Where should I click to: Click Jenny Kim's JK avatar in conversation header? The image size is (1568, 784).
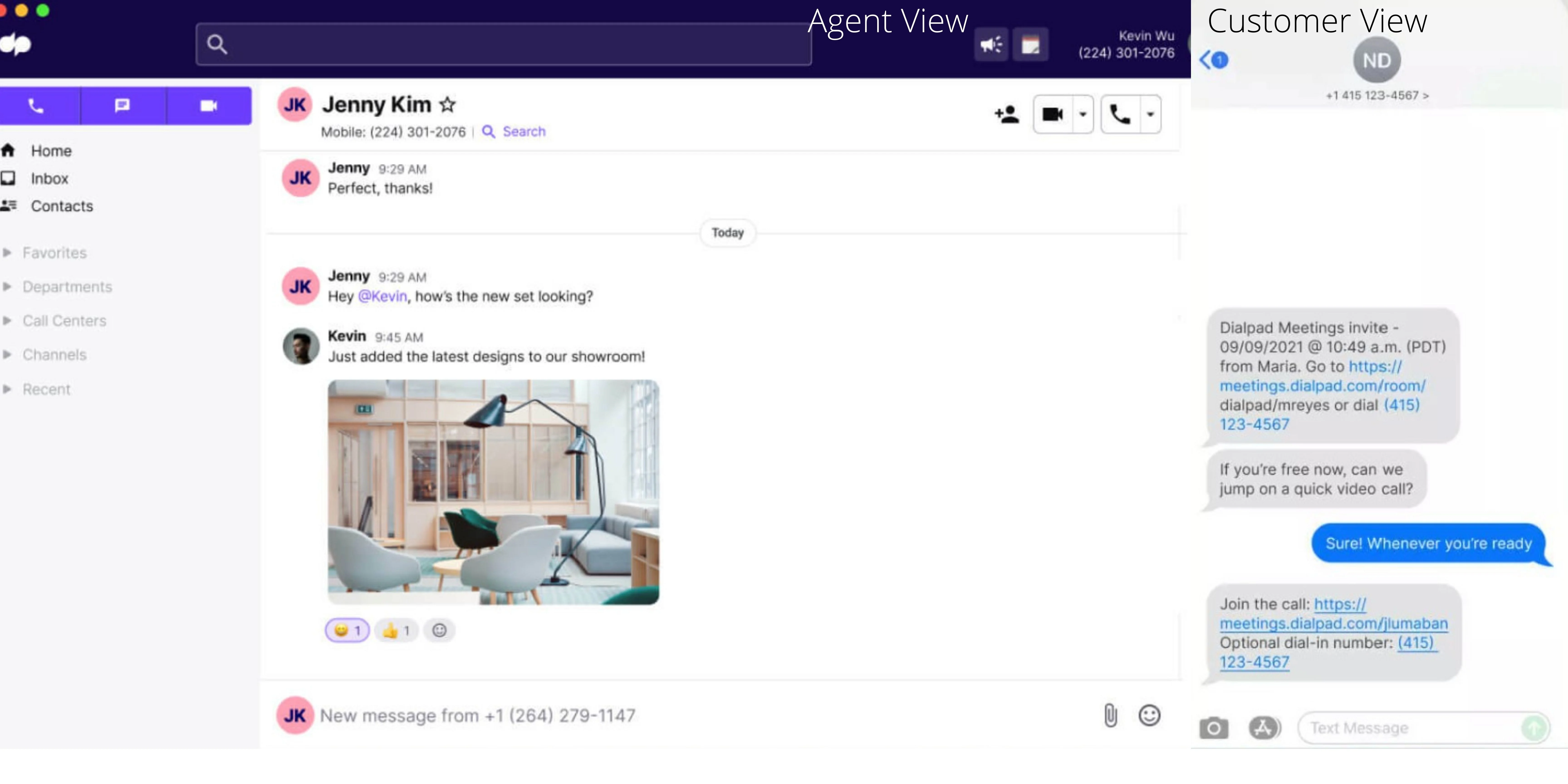click(295, 105)
